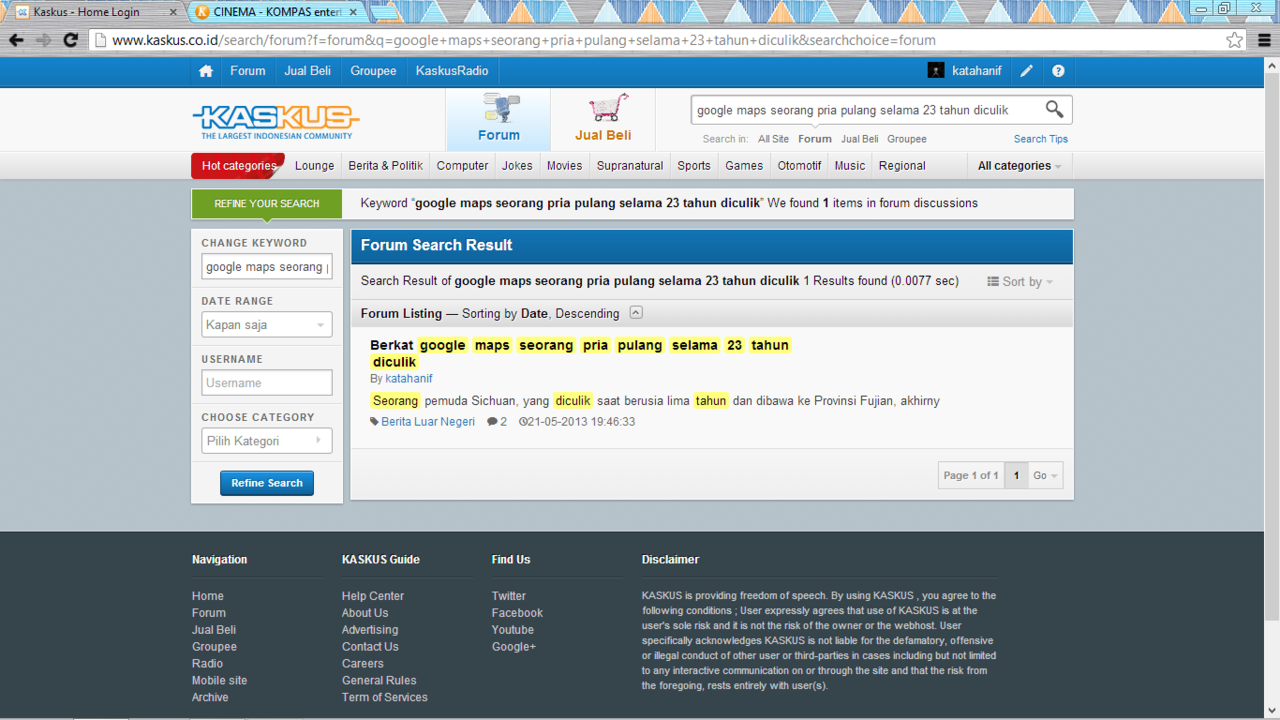Search in Groupee option

coord(906,139)
